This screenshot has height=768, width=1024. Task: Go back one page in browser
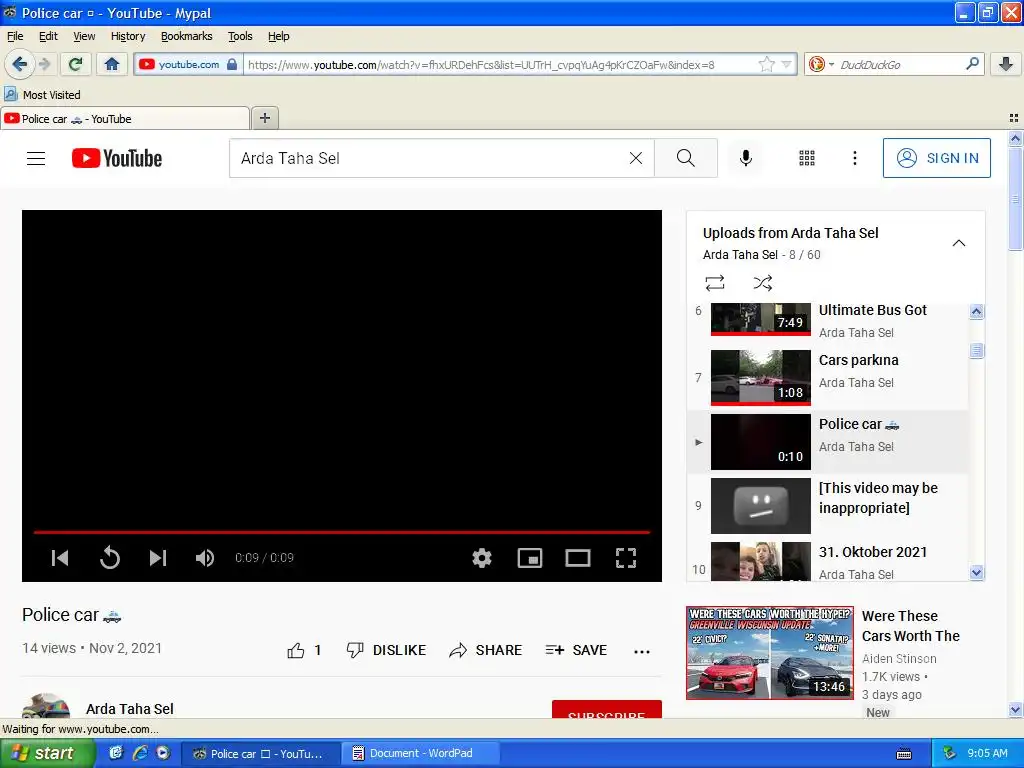19,64
